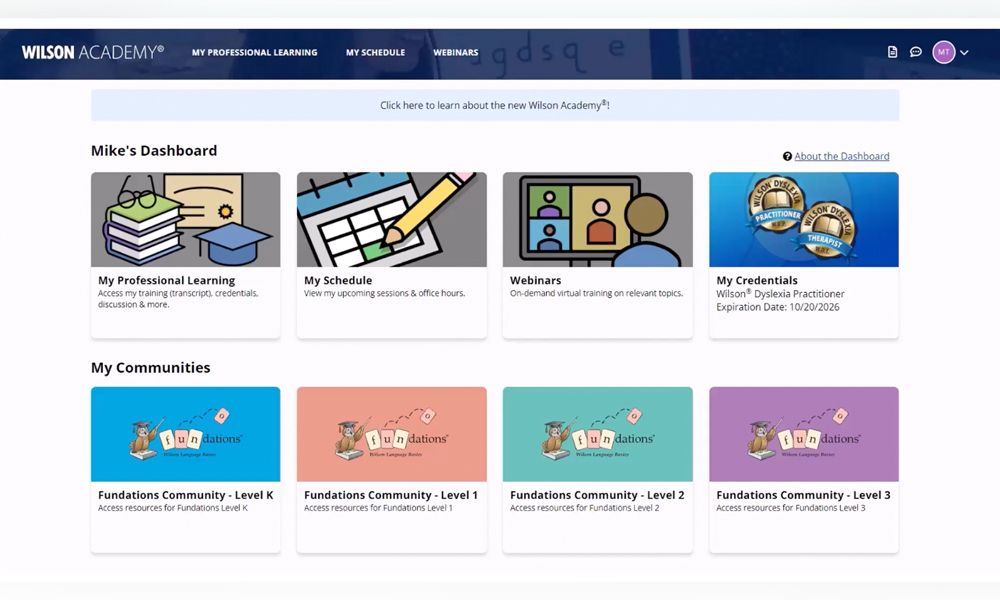Viewport: 1000px width, 600px height.
Task: Click the My Professional Learning card image
Action: [x=186, y=219]
